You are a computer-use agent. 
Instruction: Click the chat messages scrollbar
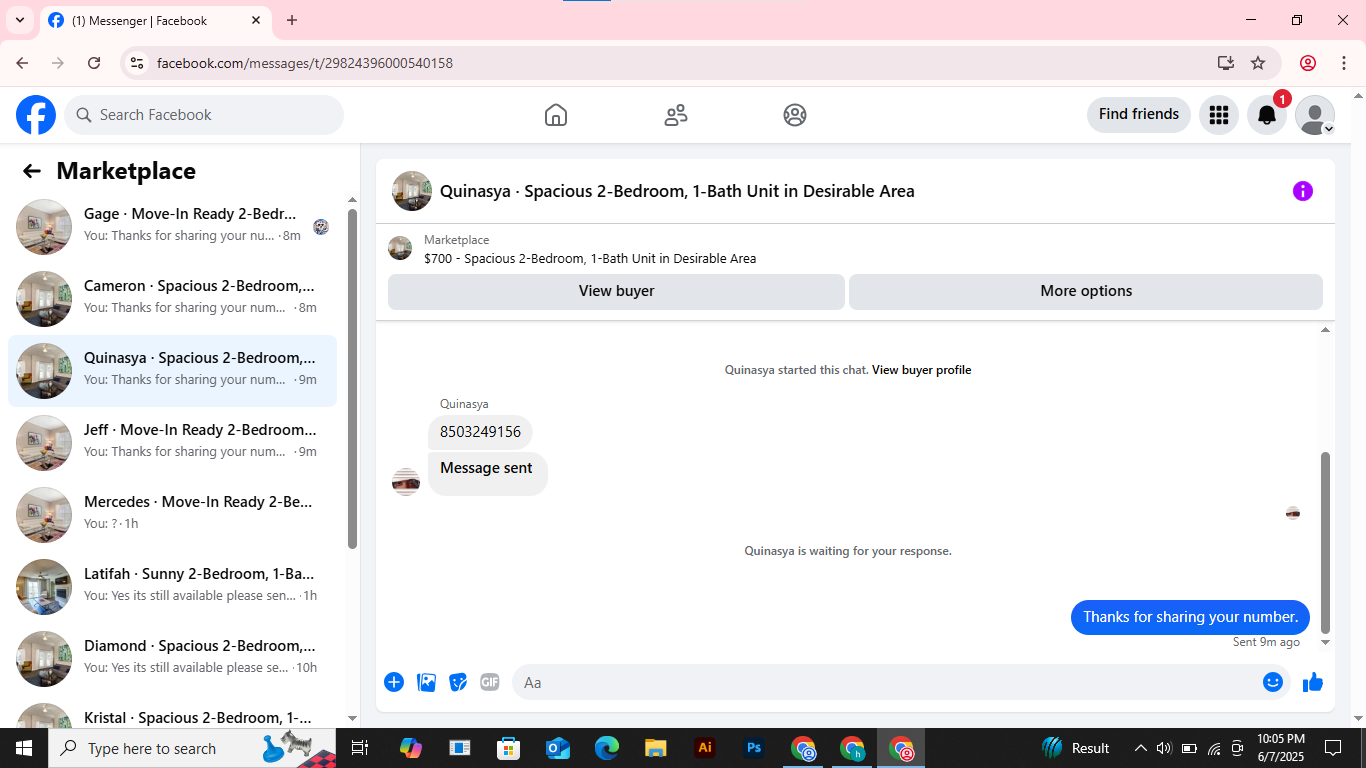pyautogui.click(x=1326, y=543)
